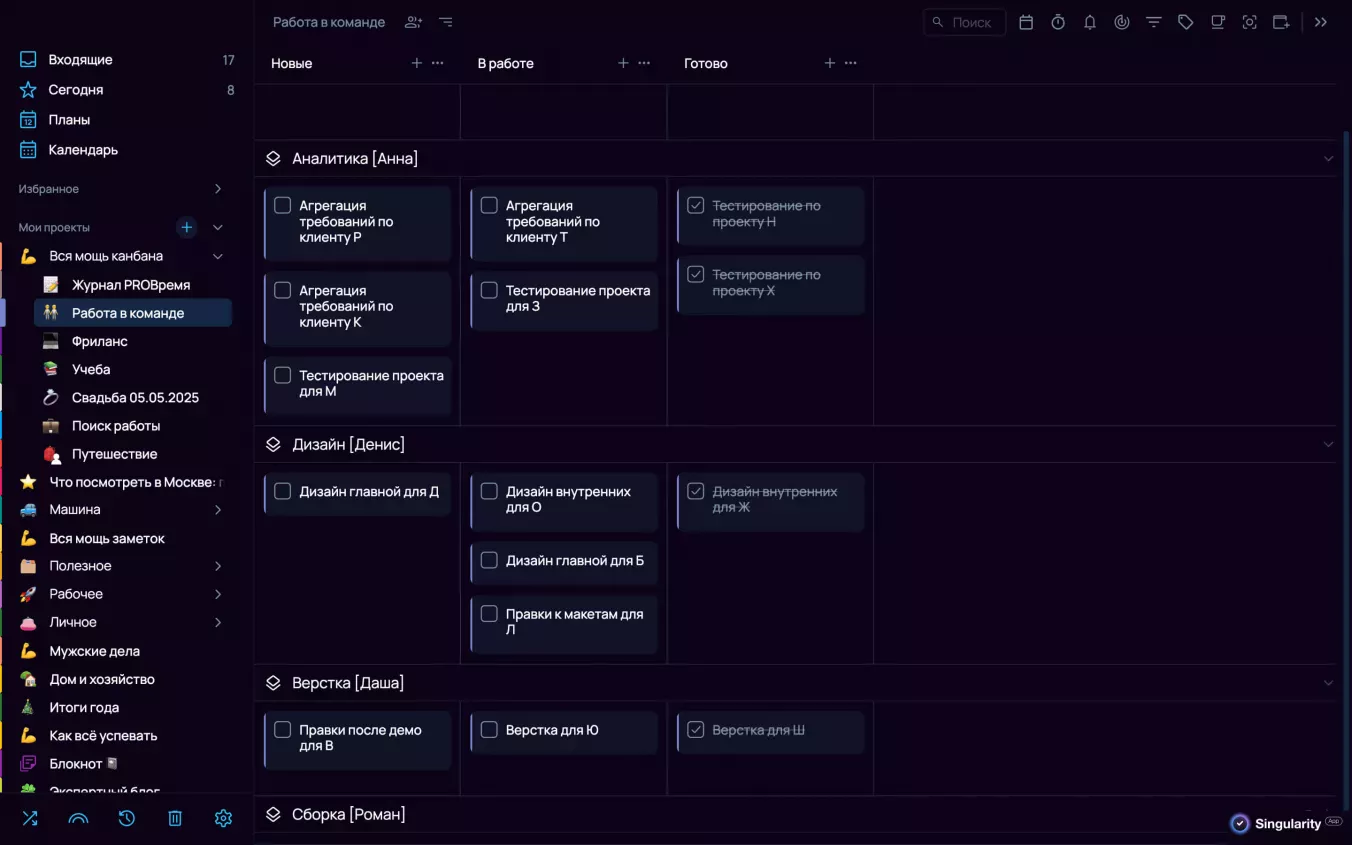Check 'Тестирование проекта для З' task

[x=489, y=290]
